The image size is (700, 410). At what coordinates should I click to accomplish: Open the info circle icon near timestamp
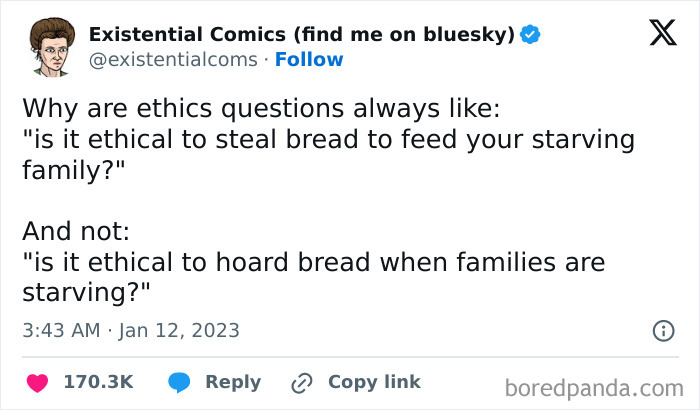pos(663,331)
